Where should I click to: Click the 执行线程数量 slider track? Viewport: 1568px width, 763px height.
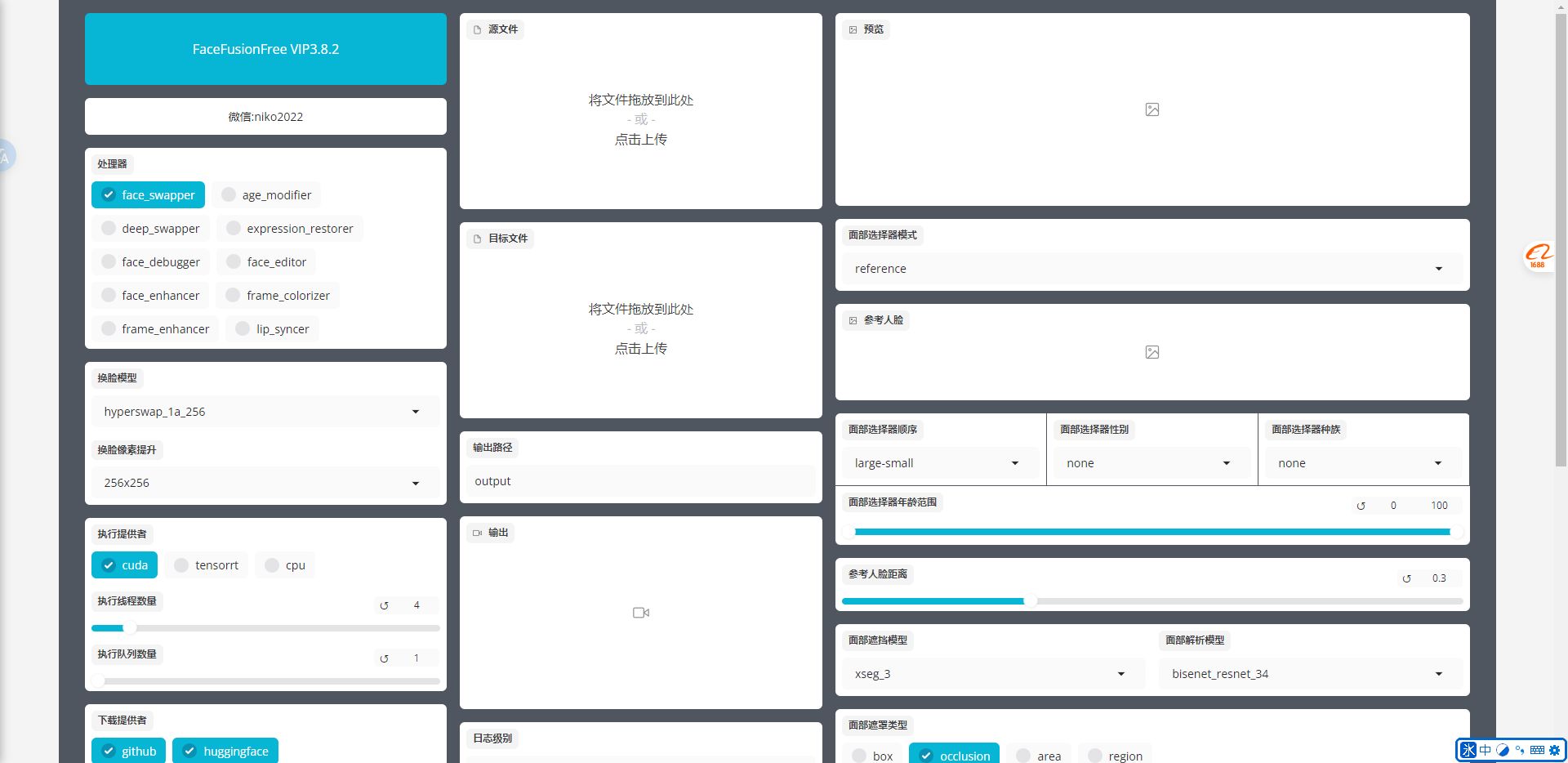click(x=265, y=628)
